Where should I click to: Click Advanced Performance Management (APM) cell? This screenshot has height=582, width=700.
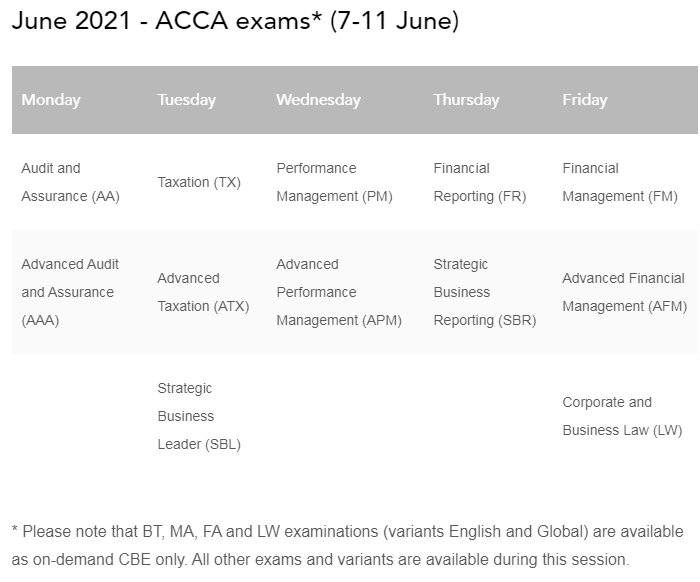click(x=339, y=292)
